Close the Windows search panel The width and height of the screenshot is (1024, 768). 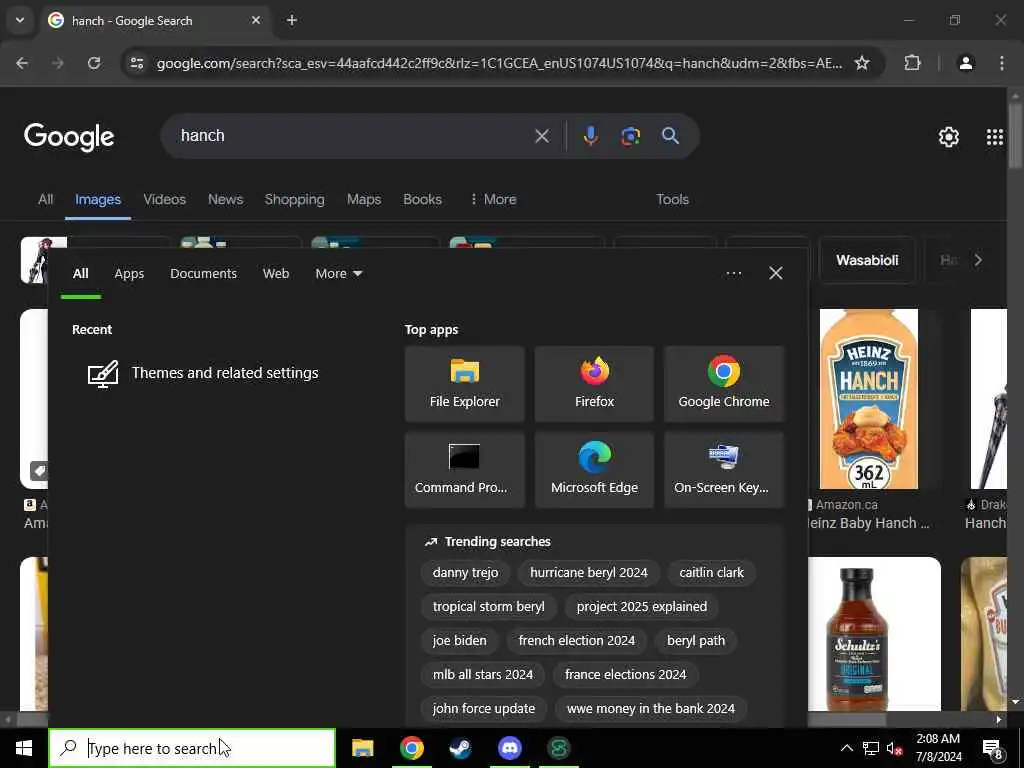(775, 273)
